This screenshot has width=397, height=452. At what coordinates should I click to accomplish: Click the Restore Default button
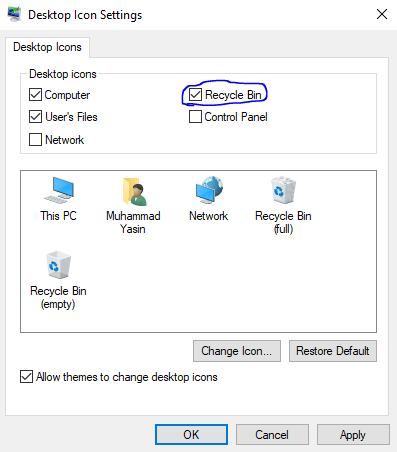[333, 351]
